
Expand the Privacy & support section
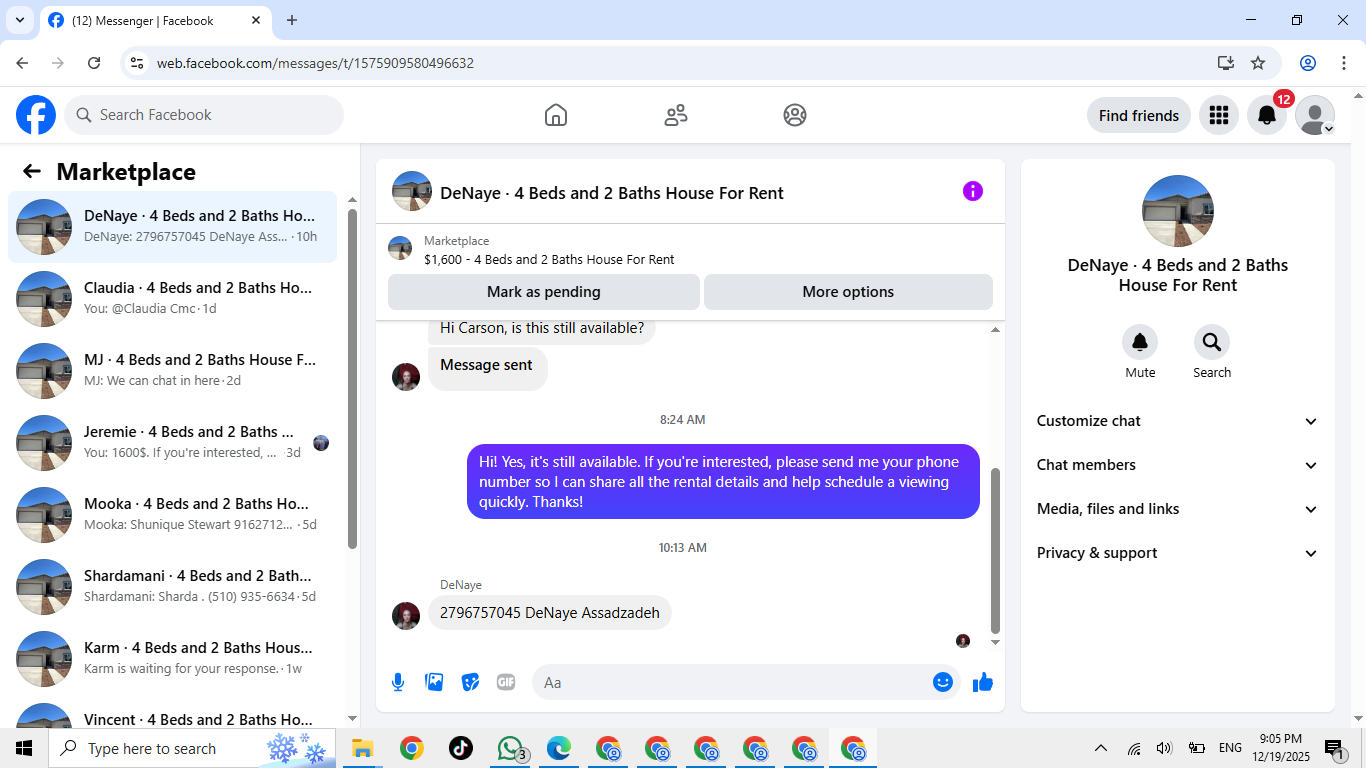1178,553
